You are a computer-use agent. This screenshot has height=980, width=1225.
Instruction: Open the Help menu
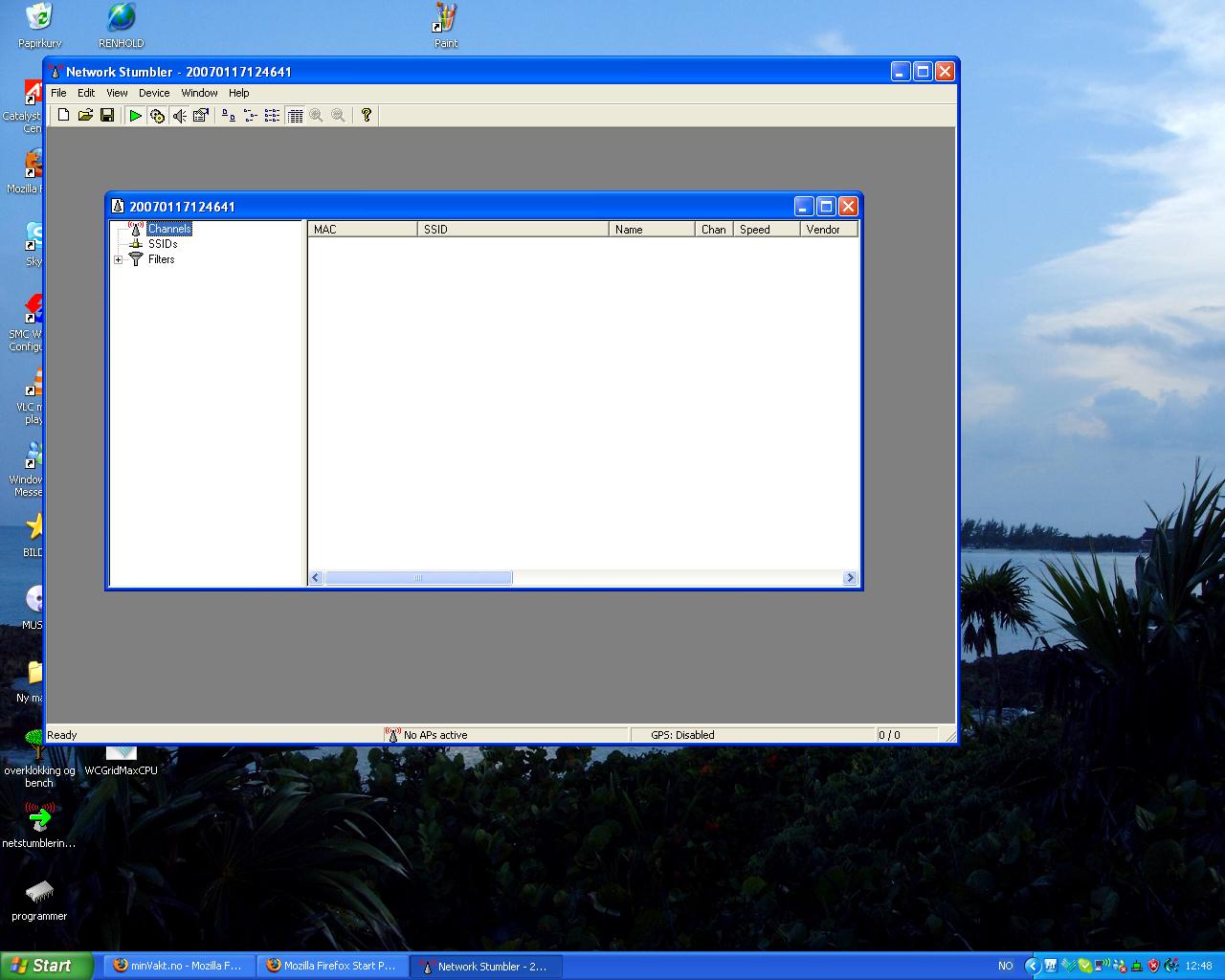click(238, 93)
